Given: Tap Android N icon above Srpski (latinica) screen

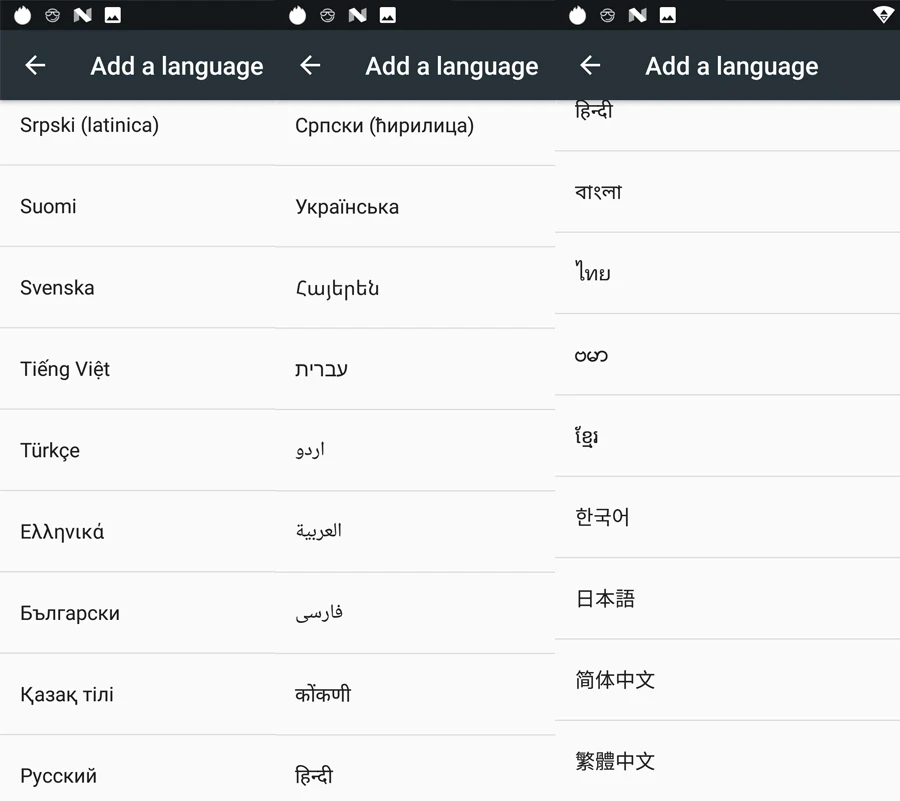Looking at the screenshot, I should (x=83, y=15).
